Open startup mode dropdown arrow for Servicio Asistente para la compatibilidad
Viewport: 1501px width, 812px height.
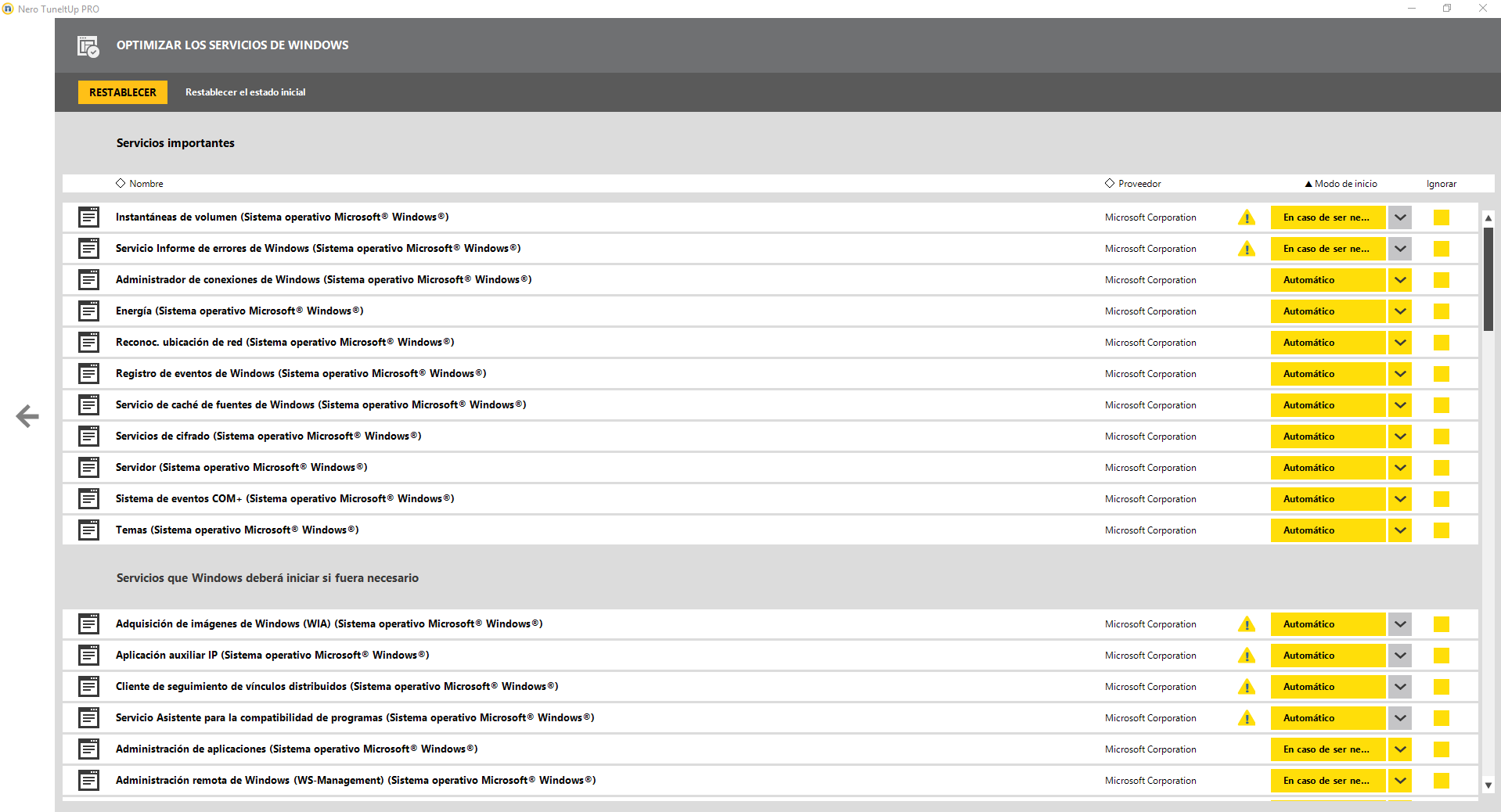pyautogui.click(x=1400, y=718)
